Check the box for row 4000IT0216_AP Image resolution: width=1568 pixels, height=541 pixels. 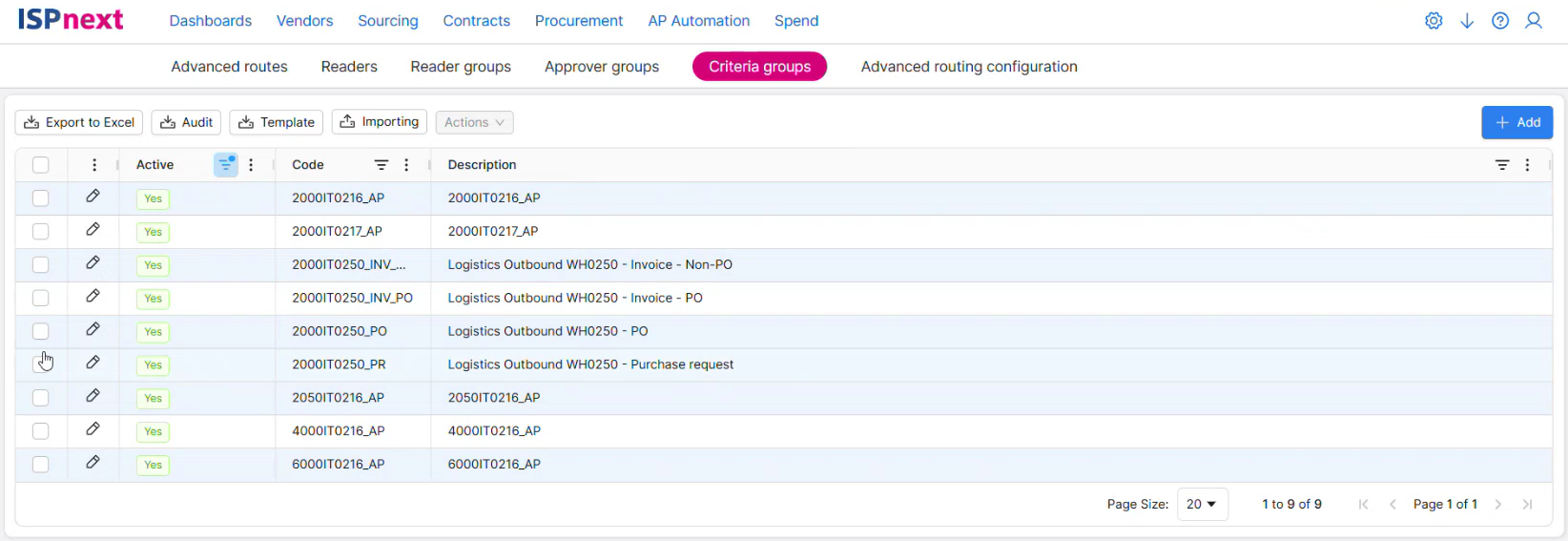(x=40, y=431)
